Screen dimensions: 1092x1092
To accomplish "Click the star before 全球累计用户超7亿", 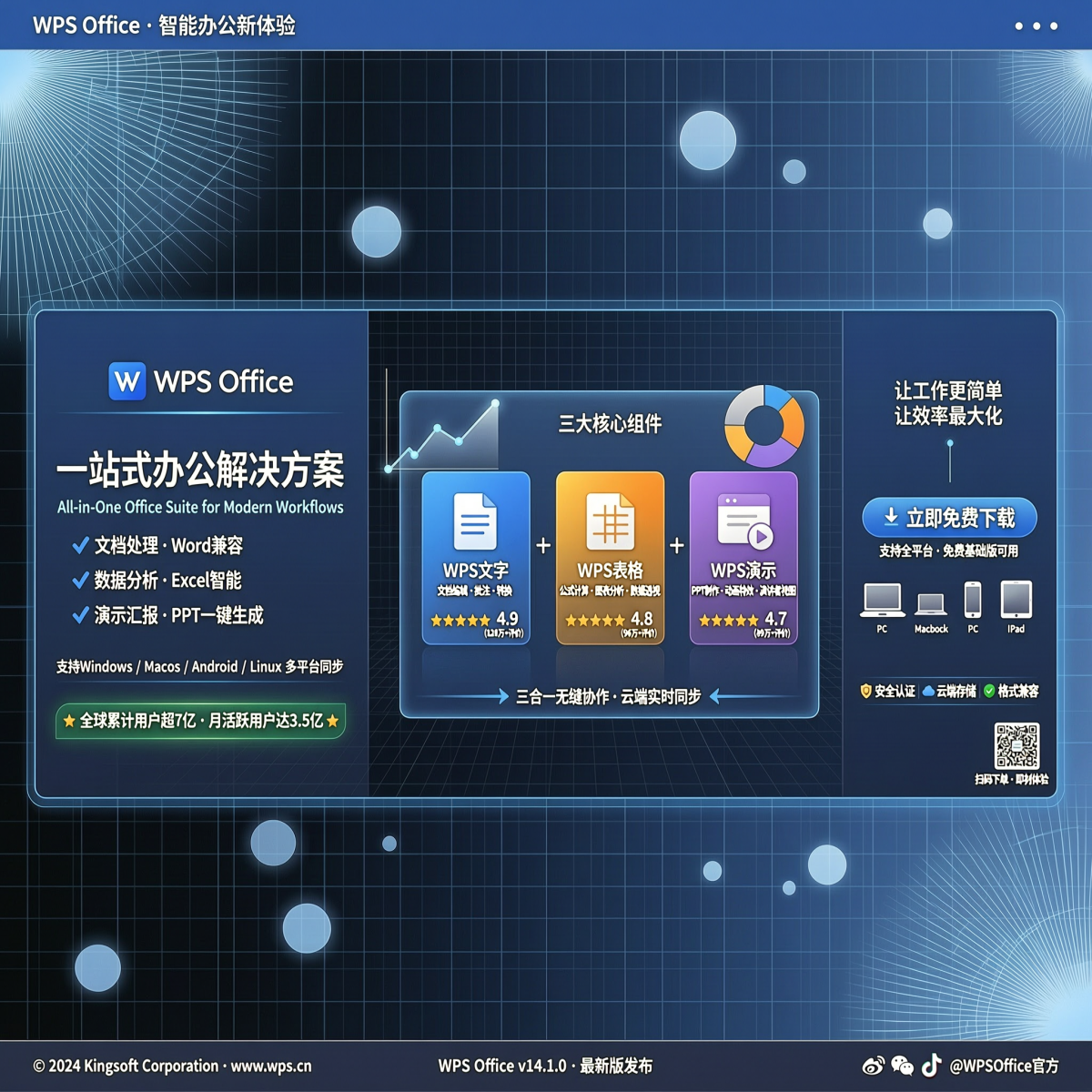I will coord(69,721).
